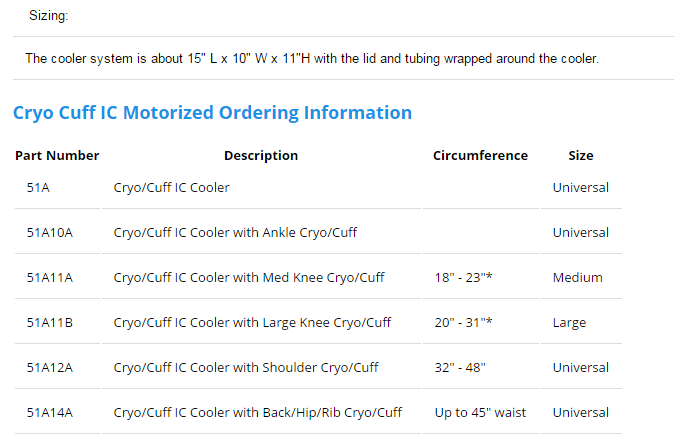Click Cryo/Cuff IC Cooler with Ankle description
Viewport: 674px width, 442px height.
(x=235, y=233)
